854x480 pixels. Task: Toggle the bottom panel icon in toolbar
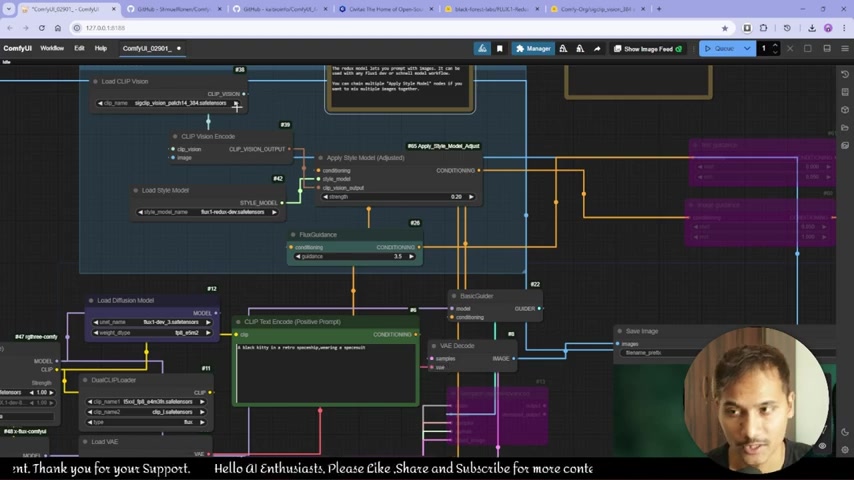(827, 48)
